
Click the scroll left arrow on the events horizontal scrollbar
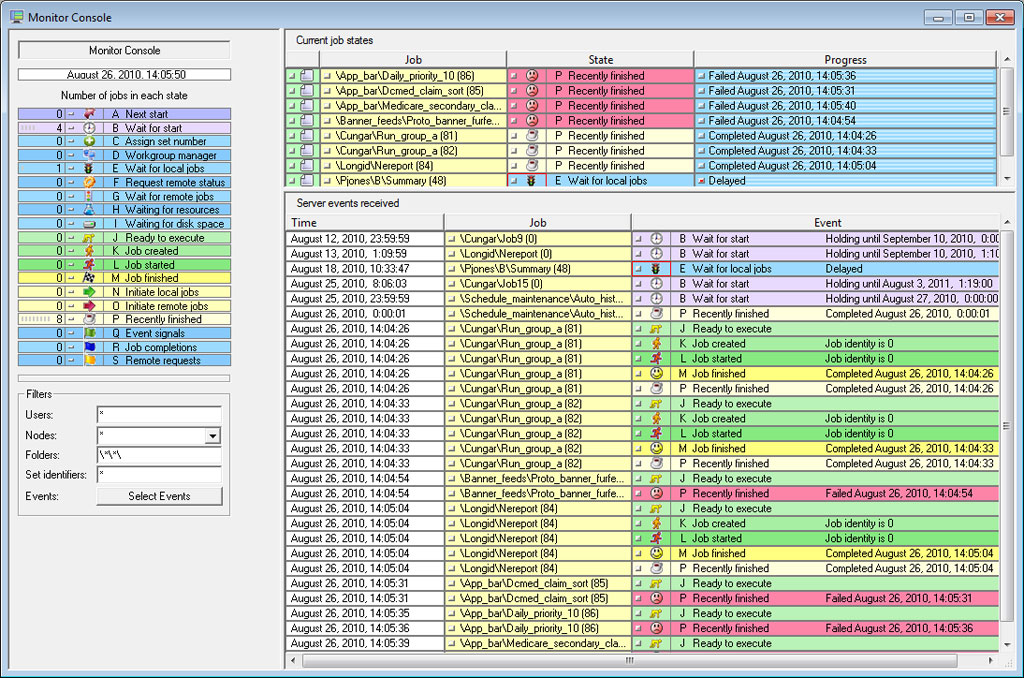tap(293, 661)
